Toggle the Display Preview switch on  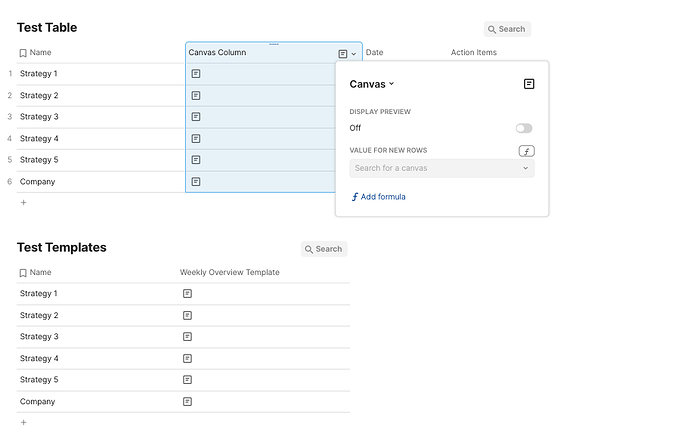(x=524, y=128)
